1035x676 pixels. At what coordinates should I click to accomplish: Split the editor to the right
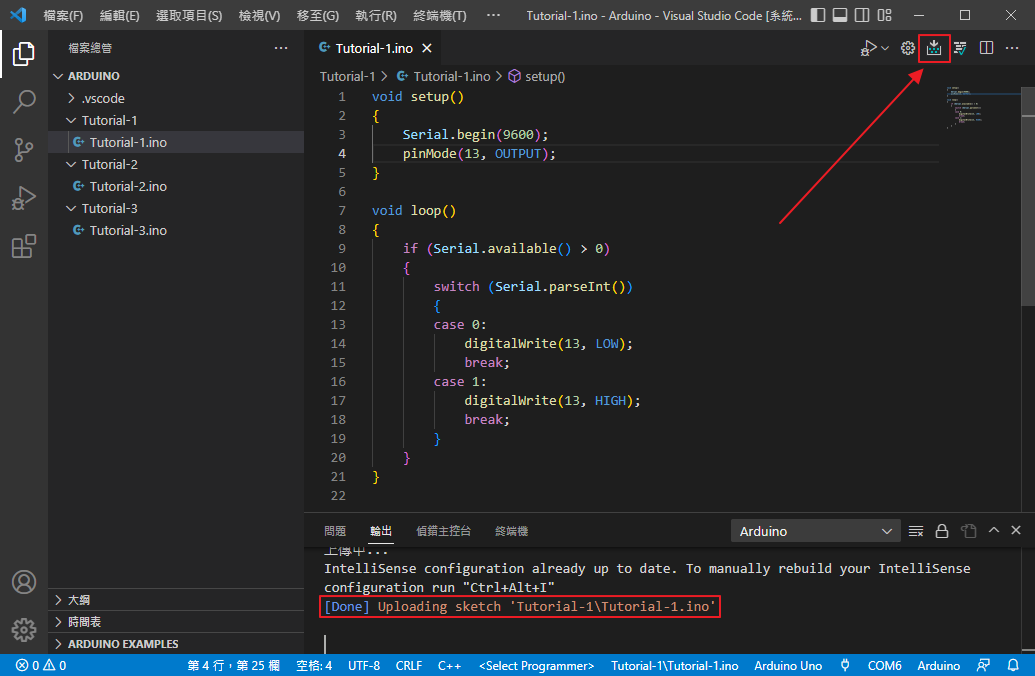click(x=986, y=48)
